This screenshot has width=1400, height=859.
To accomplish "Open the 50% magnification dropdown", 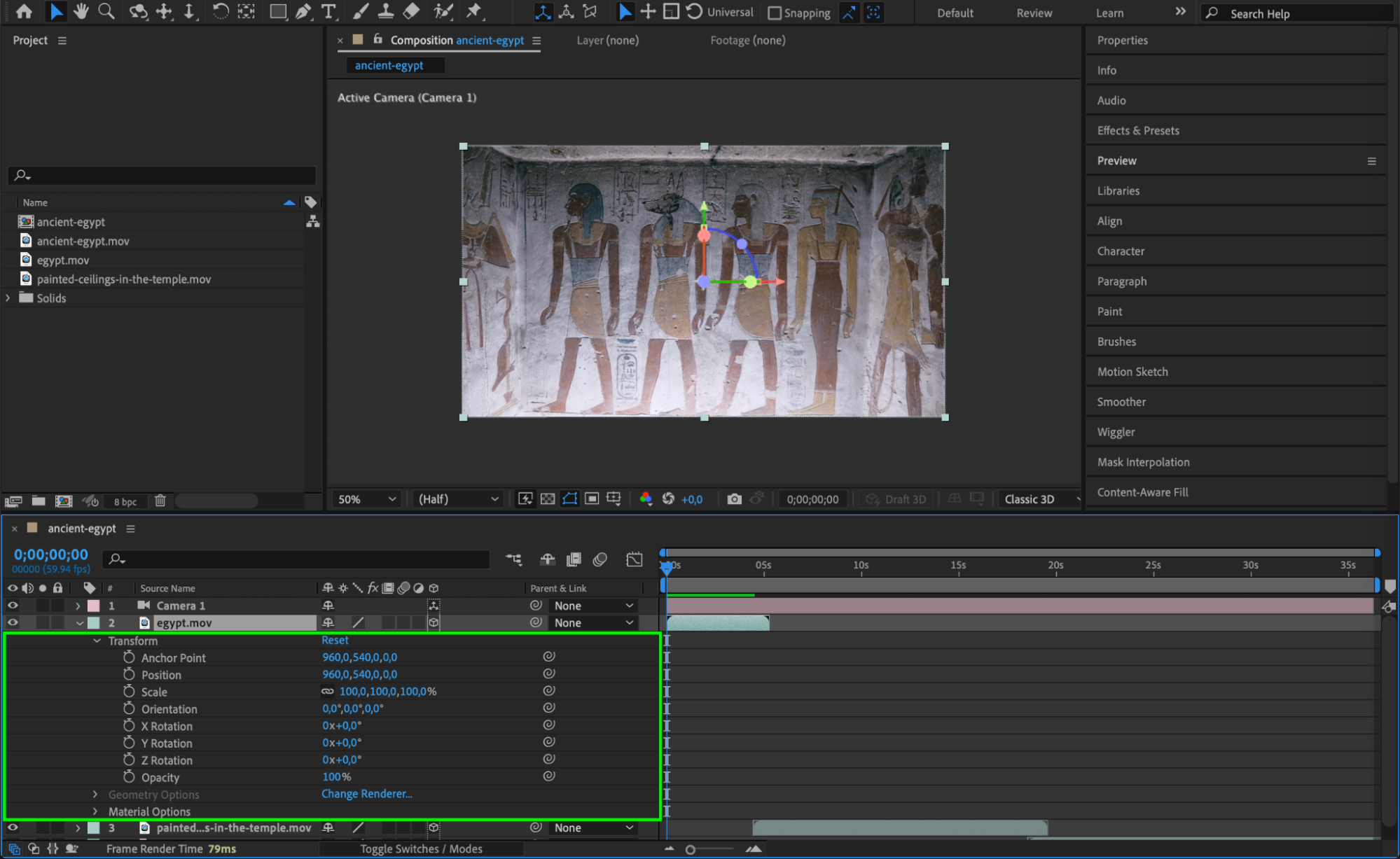I will 367,499.
